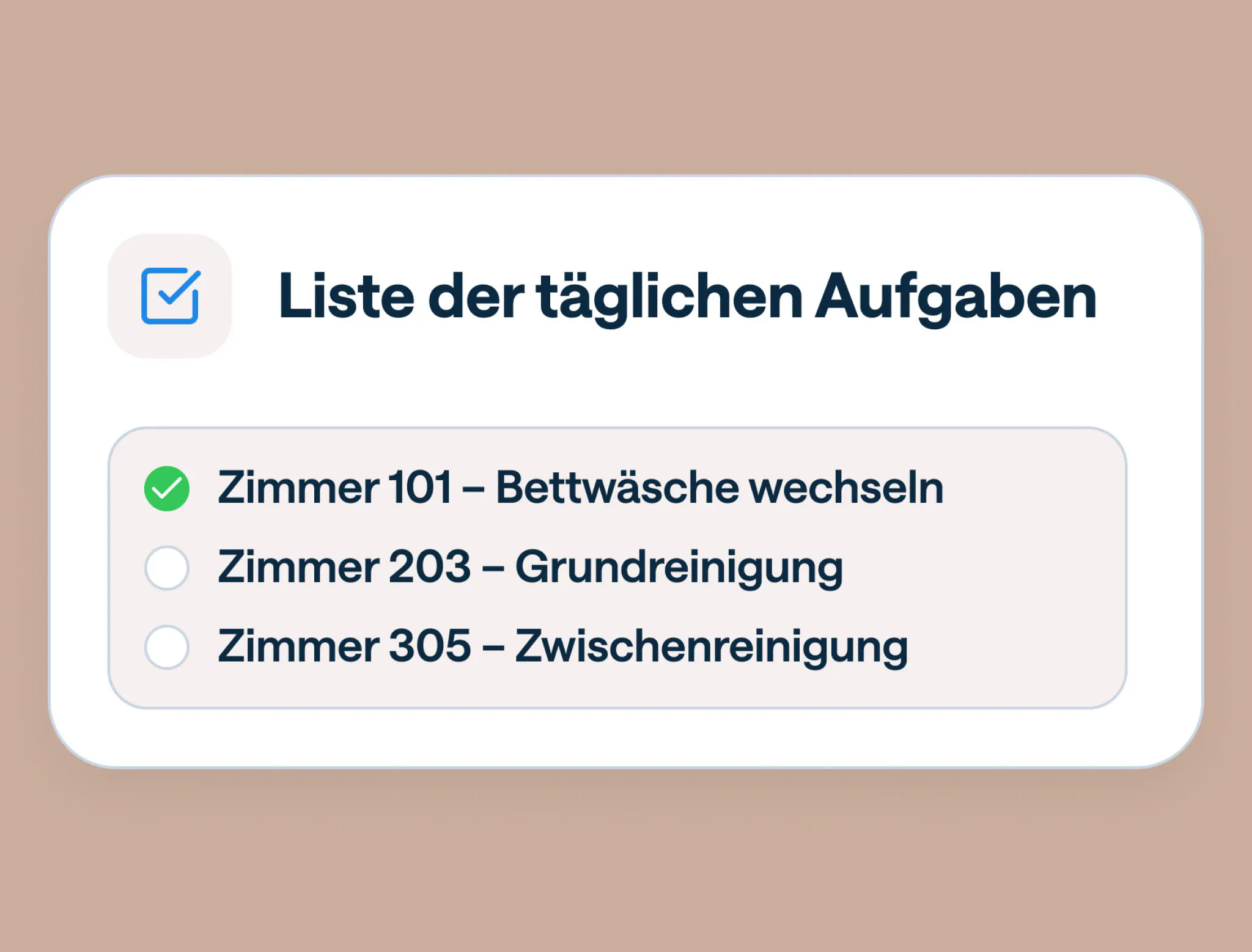Open the 'Zimmer 305' task entry
This screenshot has height=952, width=1252.
click(562, 647)
